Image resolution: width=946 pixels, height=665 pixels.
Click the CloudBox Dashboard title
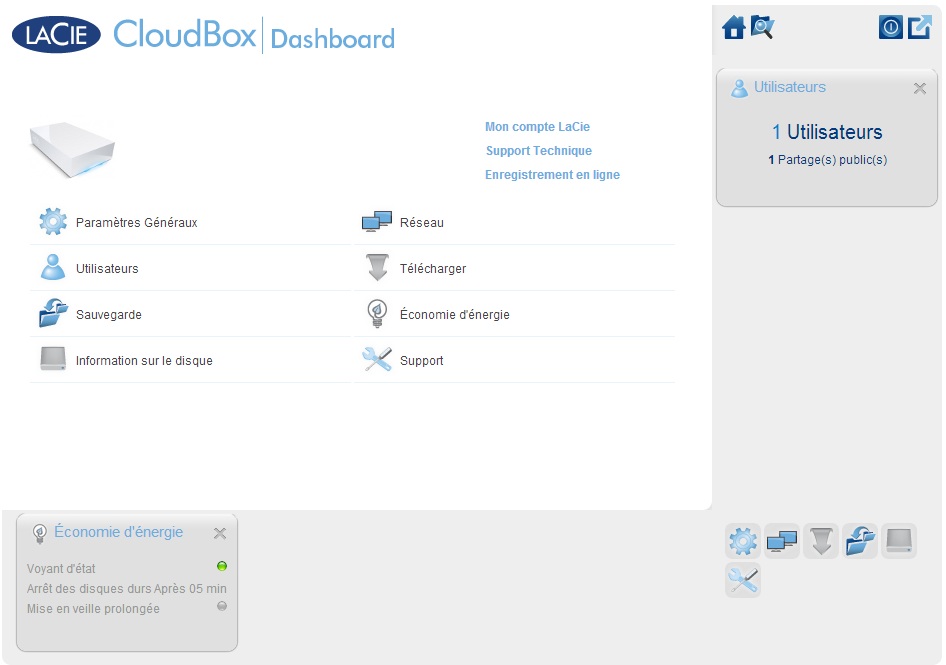[x=254, y=35]
